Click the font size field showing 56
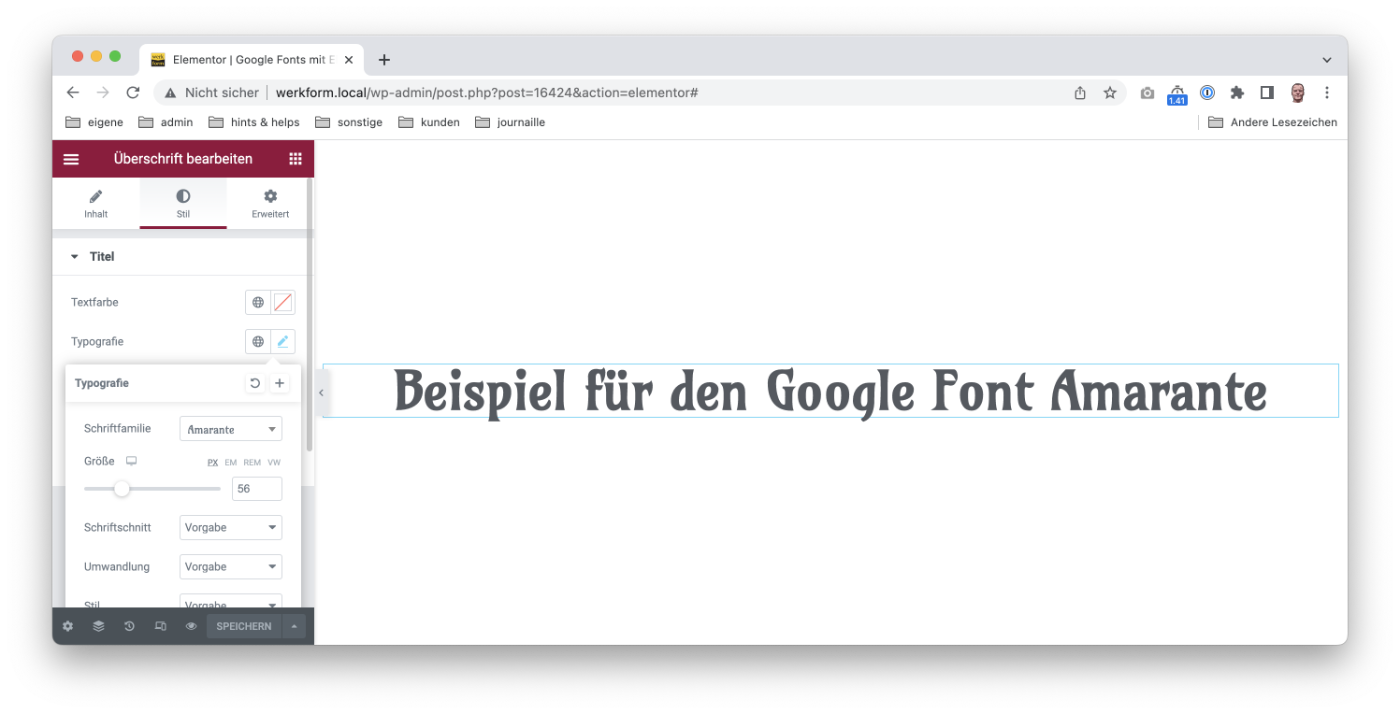Screen dimensions: 1400x714 [257, 489]
